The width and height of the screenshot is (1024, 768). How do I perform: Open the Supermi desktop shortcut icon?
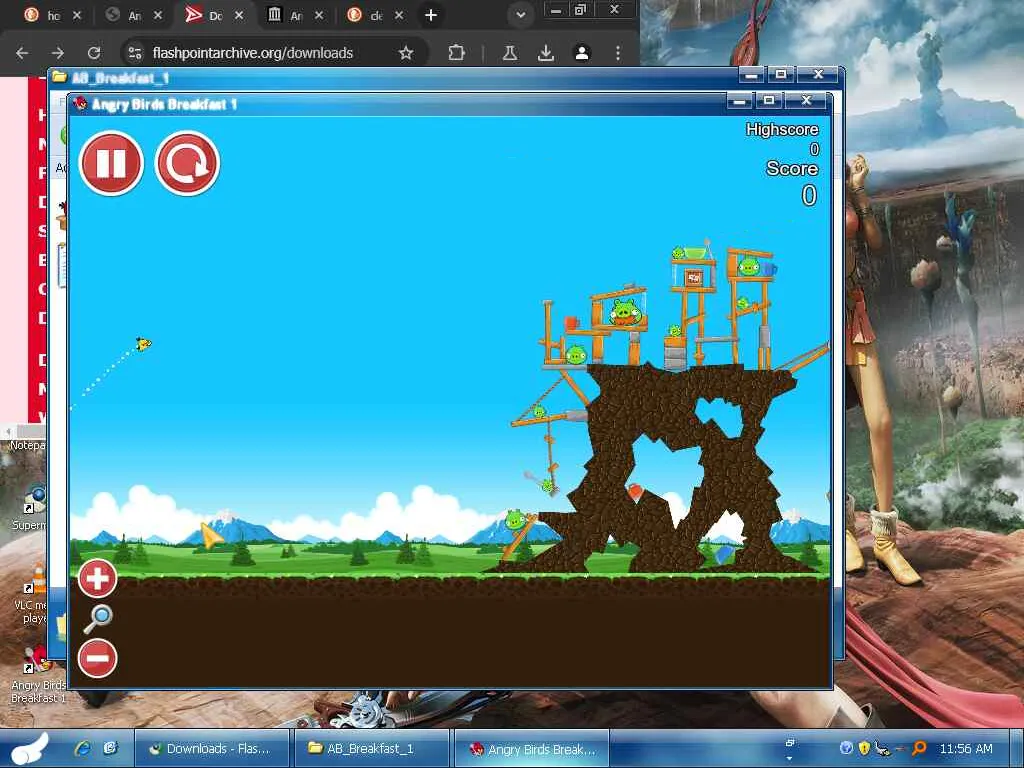click(31, 508)
